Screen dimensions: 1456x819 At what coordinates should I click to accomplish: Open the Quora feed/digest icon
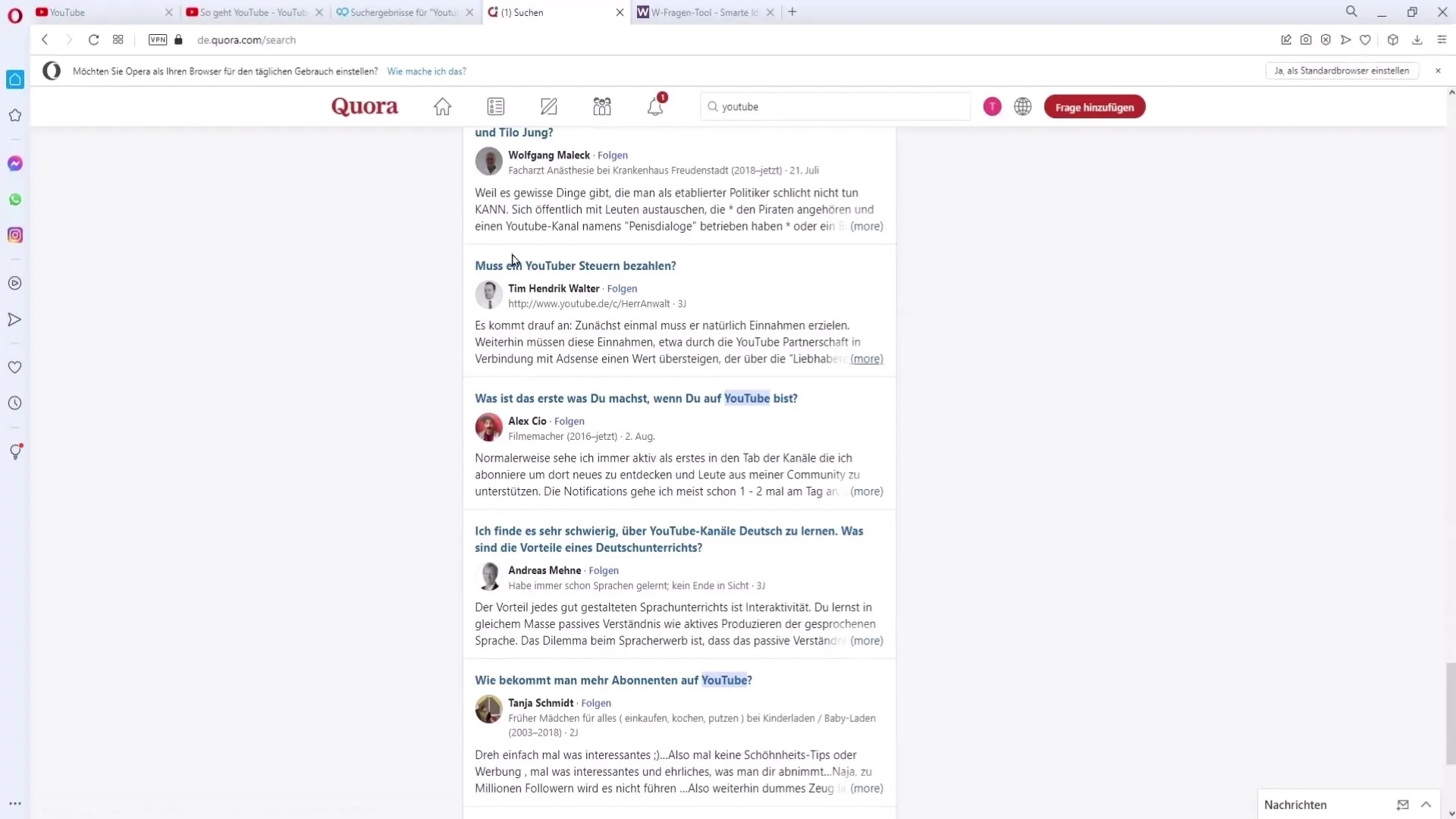(x=496, y=106)
